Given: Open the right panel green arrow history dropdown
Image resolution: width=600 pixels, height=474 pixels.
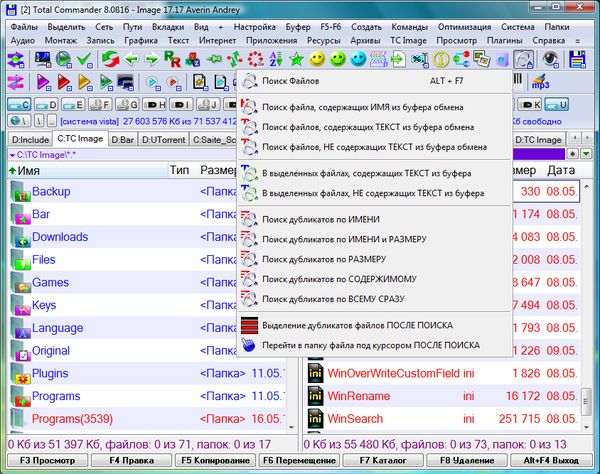Looking at the screenshot, I should [585, 154].
